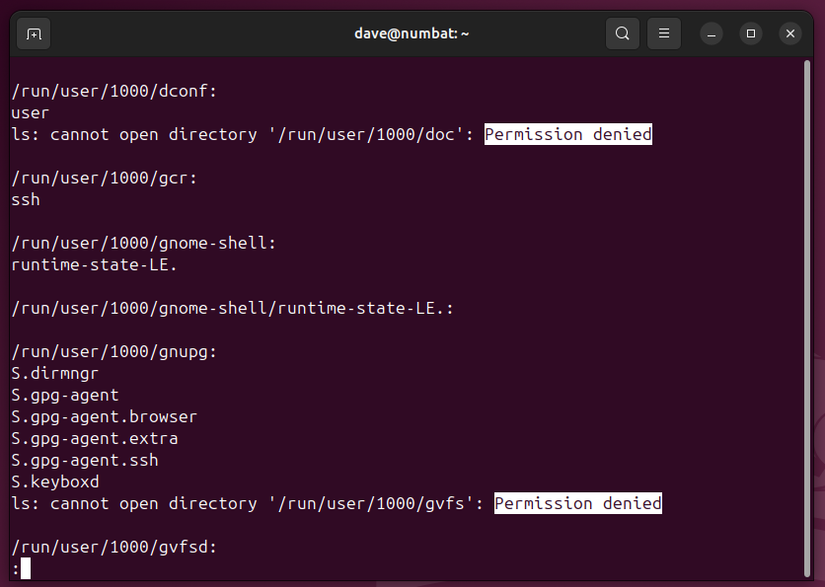The height and width of the screenshot is (587, 825).
Task: Click the runtime-state-LE. entry
Action: tap(94, 265)
